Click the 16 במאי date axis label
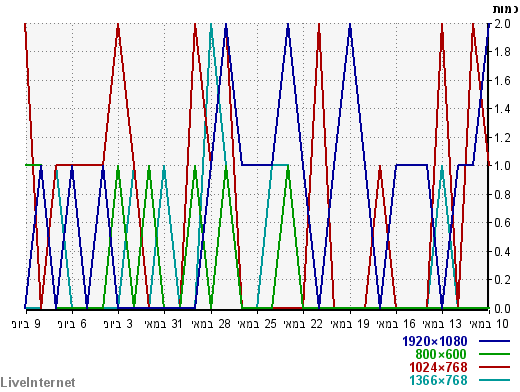This screenshot has height=392, width=520. [396, 324]
